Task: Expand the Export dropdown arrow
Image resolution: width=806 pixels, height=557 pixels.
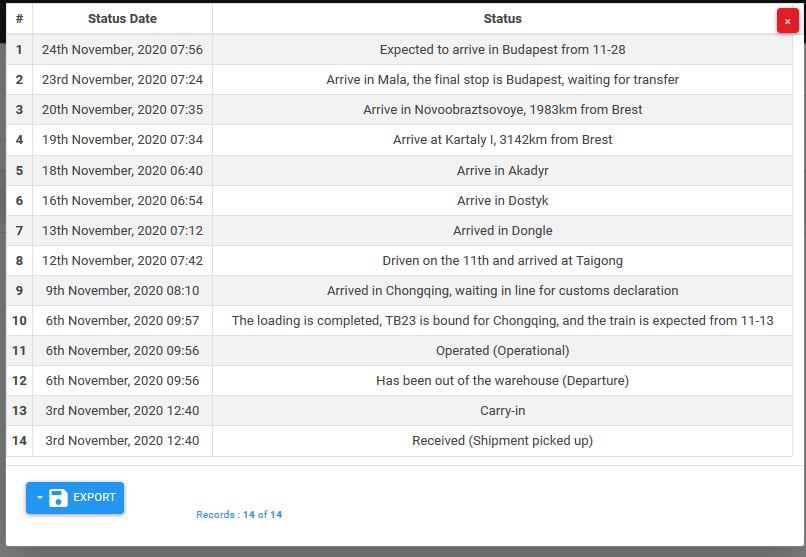Action: (x=39, y=498)
